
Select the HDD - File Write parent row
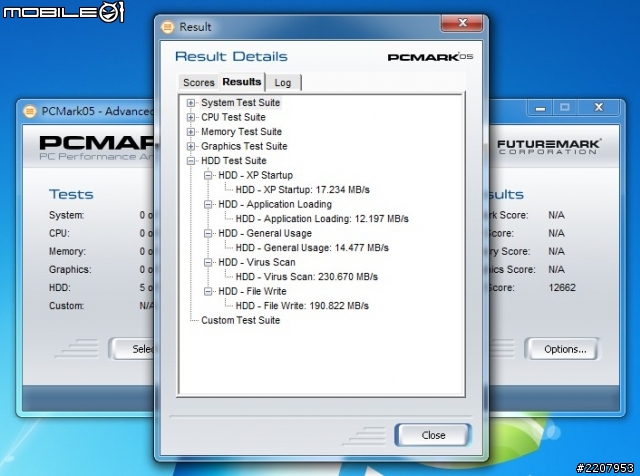[252, 291]
